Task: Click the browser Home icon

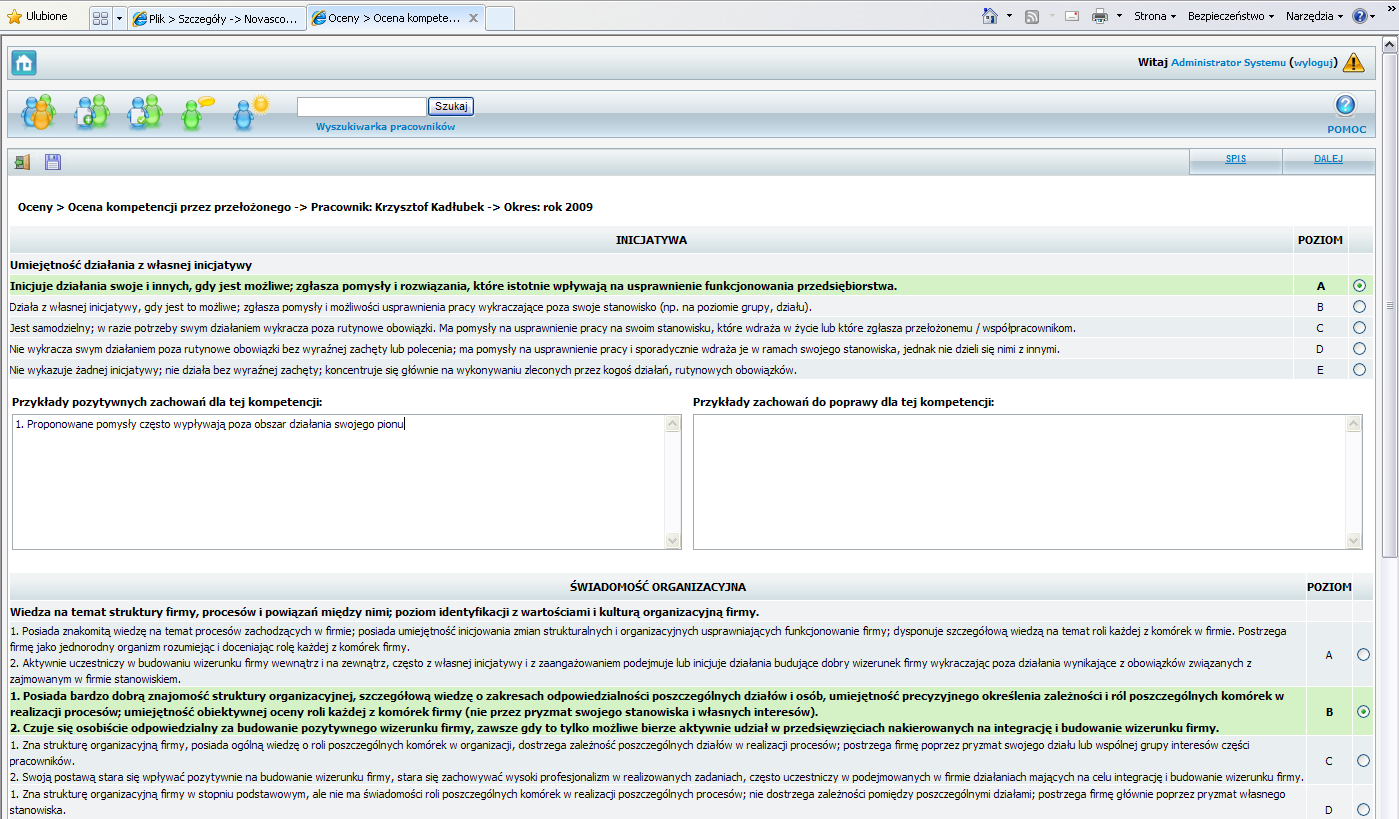Action: coord(990,16)
